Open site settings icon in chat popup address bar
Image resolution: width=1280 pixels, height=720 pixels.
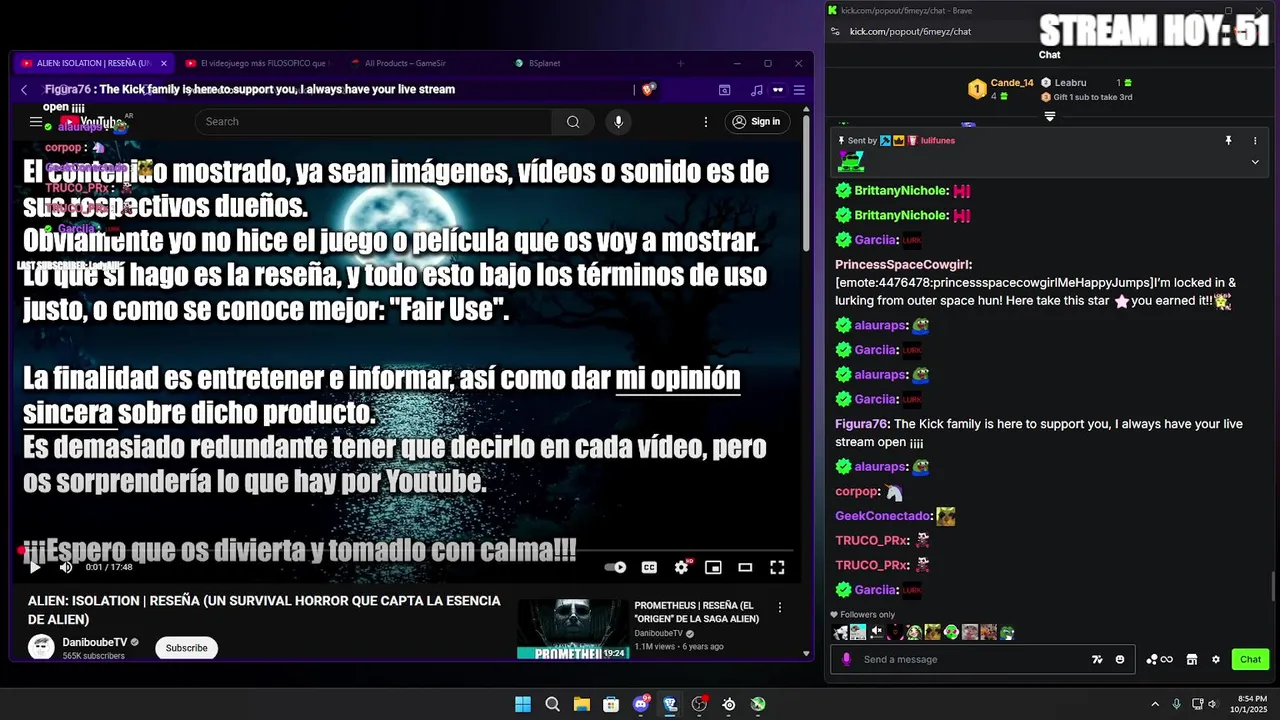[834, 31]
